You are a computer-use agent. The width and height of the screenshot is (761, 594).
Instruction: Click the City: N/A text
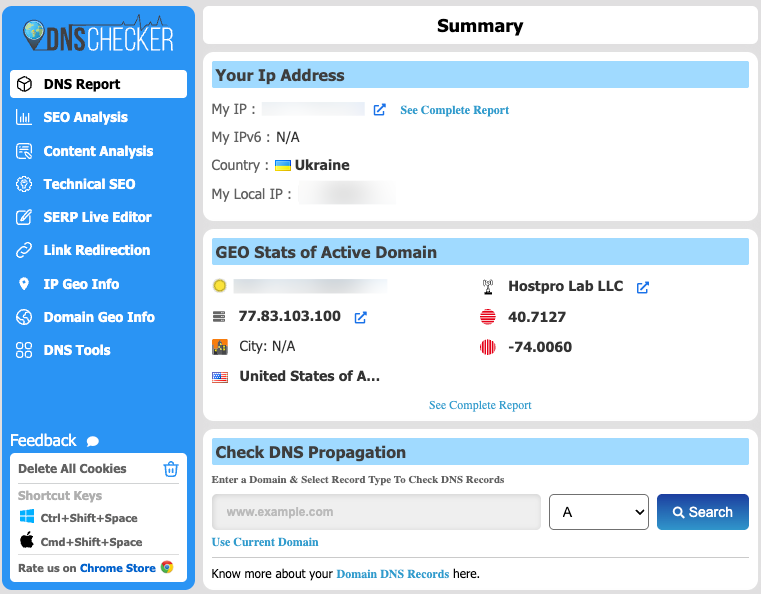click(267, 346)
